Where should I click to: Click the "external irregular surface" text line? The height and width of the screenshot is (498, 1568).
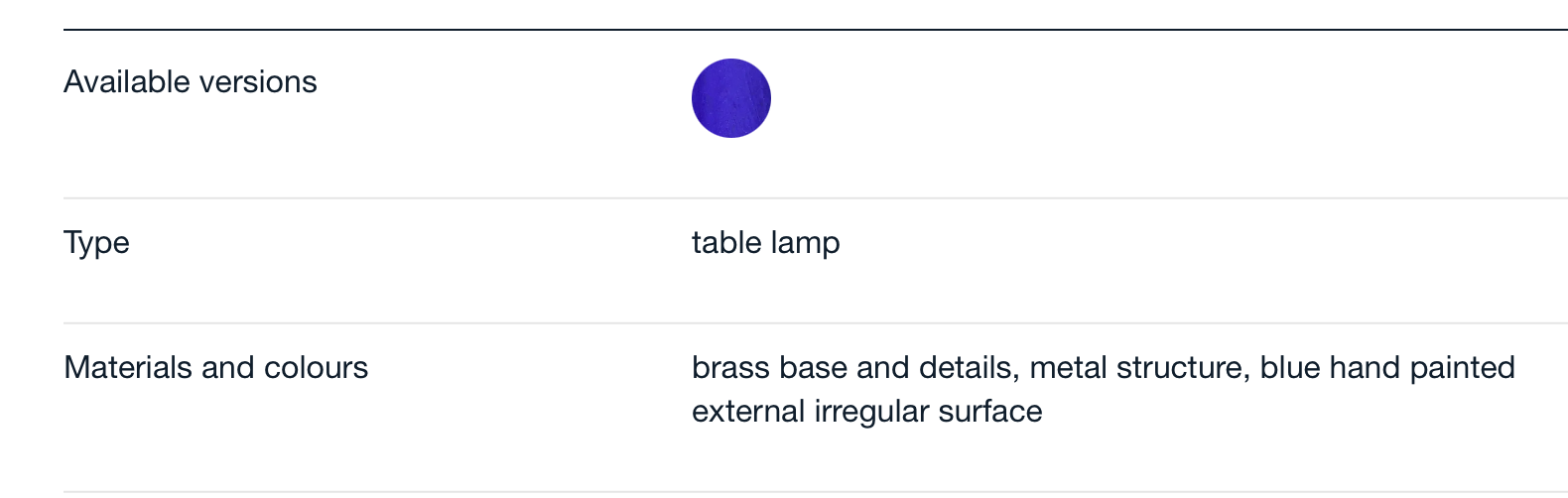pyautogui.click(x=867, y=412)
